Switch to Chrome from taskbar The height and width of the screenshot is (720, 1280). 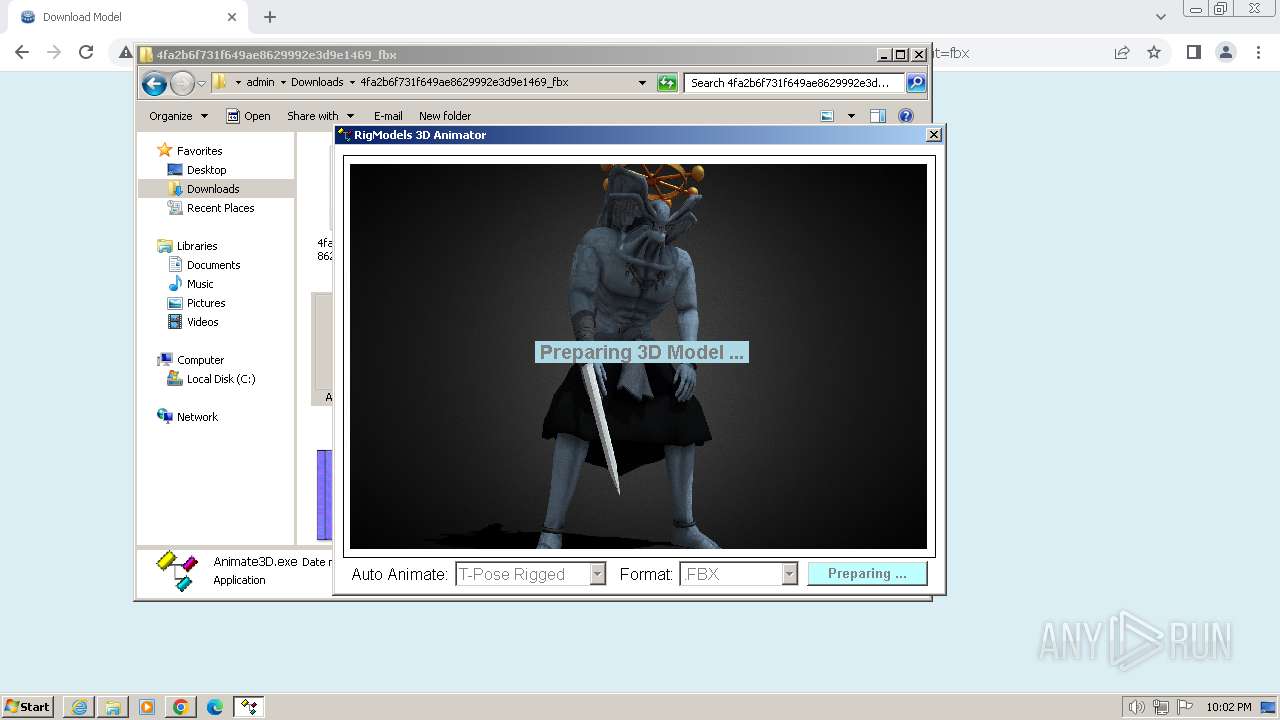181,707
